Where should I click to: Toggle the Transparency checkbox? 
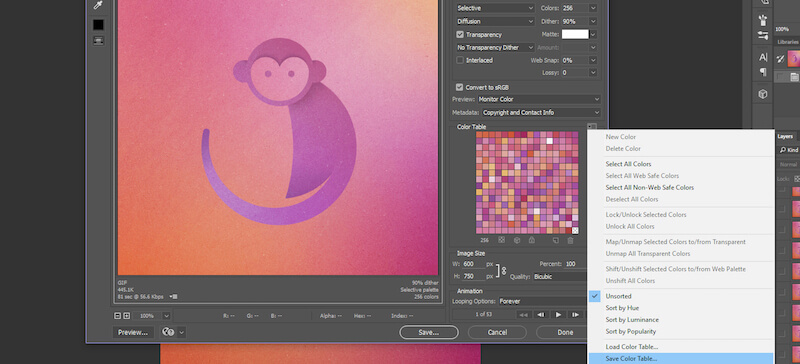pyautogui.click(x=460, y=35)
